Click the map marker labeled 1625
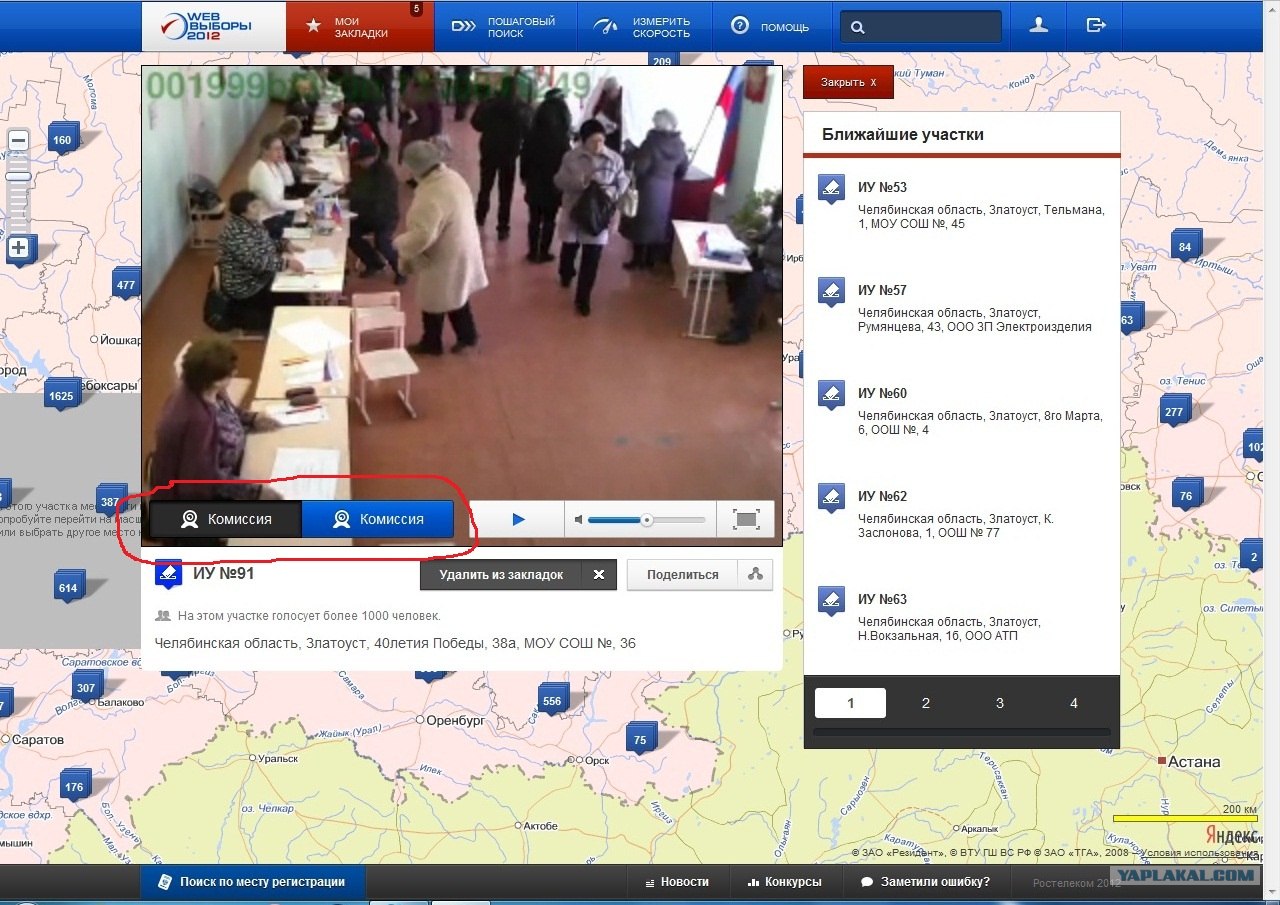Viewport: 1280px width, 905px height. pyautogui.click(x=61, y=396)
